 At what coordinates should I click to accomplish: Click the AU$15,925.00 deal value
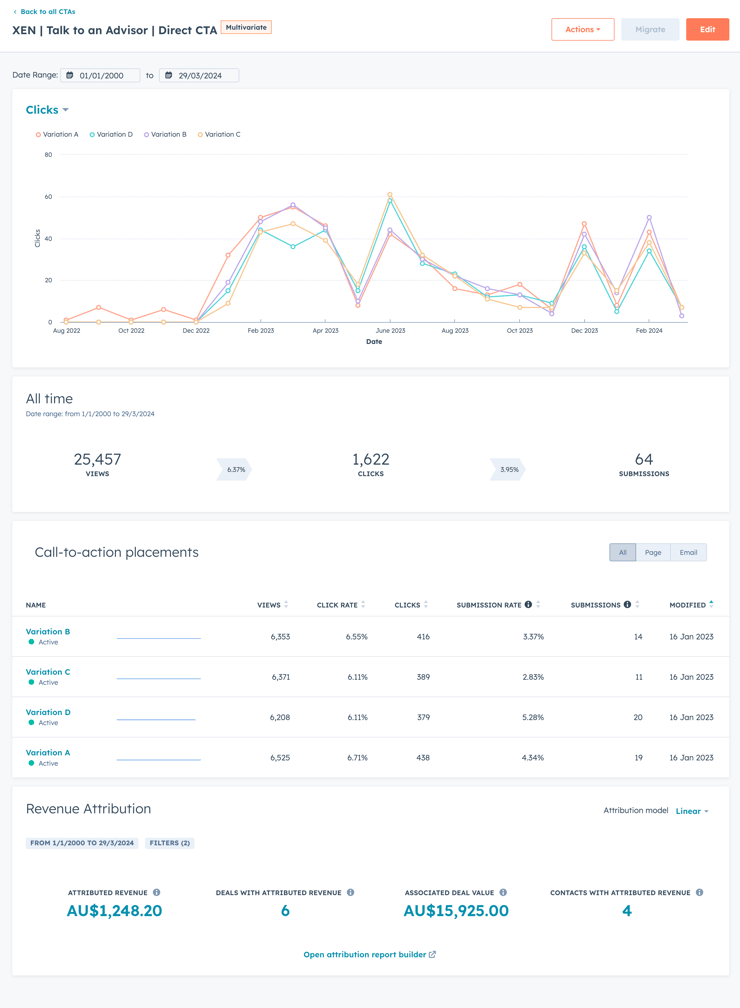pyautogui.click(x=456, y=911)
